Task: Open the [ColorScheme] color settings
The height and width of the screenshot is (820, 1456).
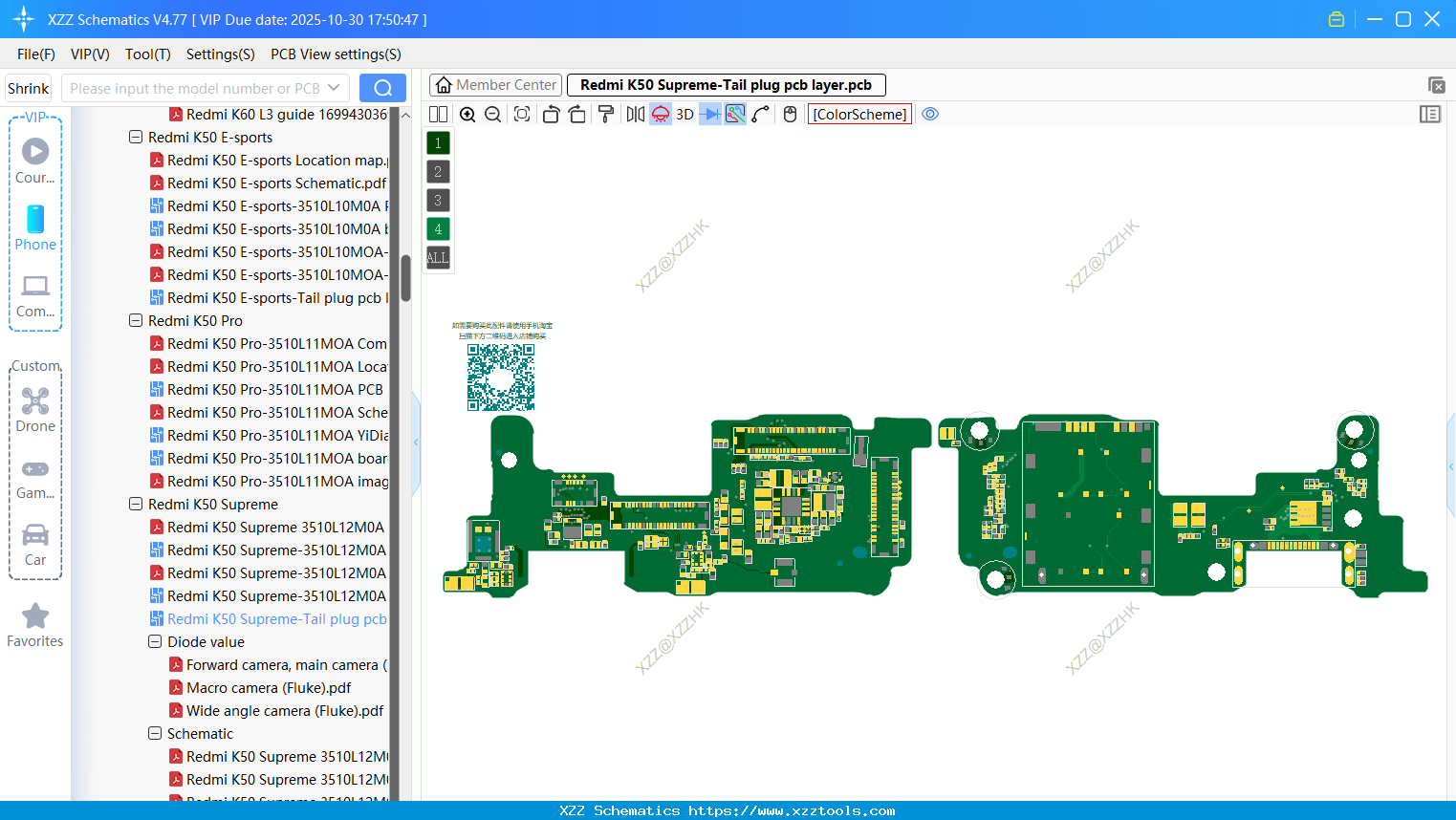Action: coord(858,114)
